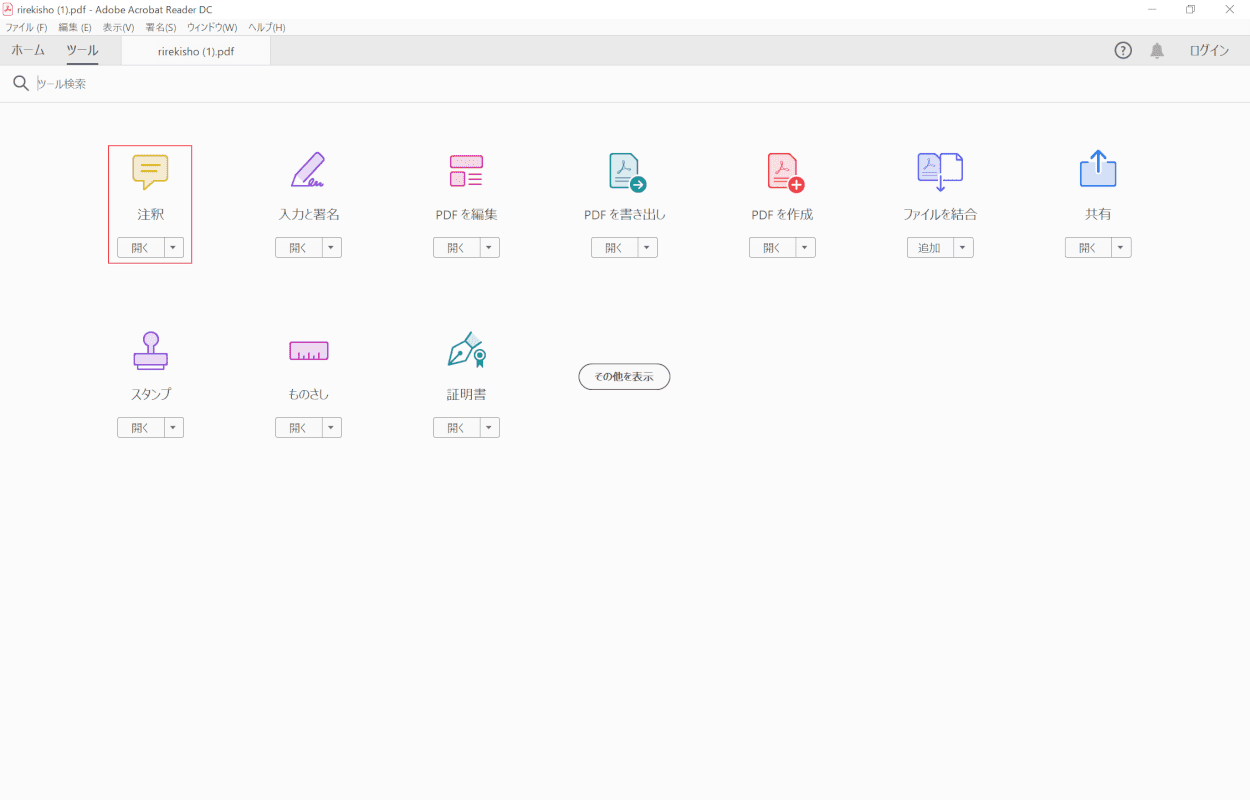Switch to the ツール tab
The width and height of the screenshot is (1250, 800).
pyautogui.click(x=82, y=50)
